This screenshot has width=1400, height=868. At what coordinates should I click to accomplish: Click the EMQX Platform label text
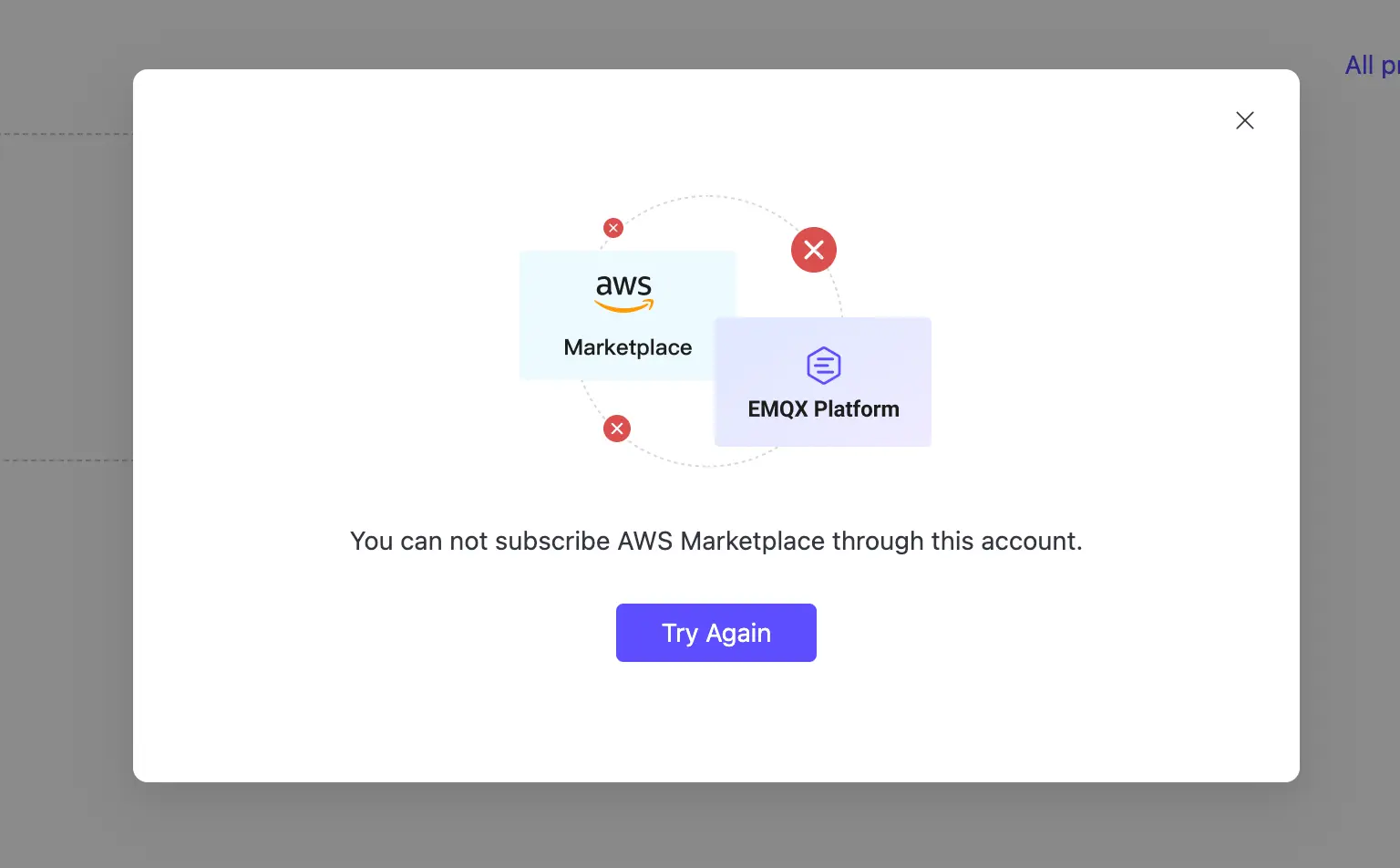pos(822,408)
